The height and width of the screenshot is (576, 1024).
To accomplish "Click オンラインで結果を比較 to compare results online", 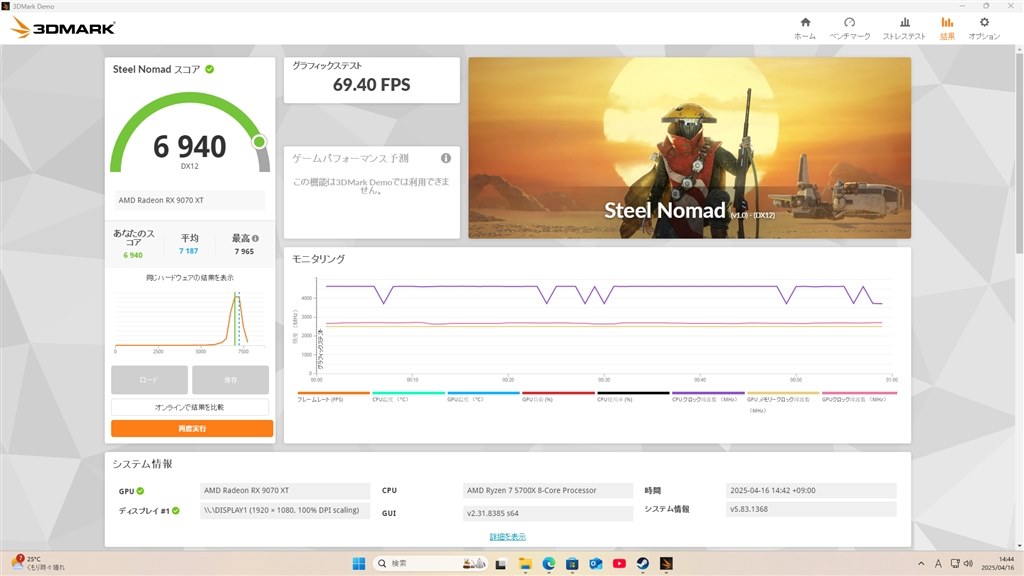I will pyautogui.click(x=189, y=405).
